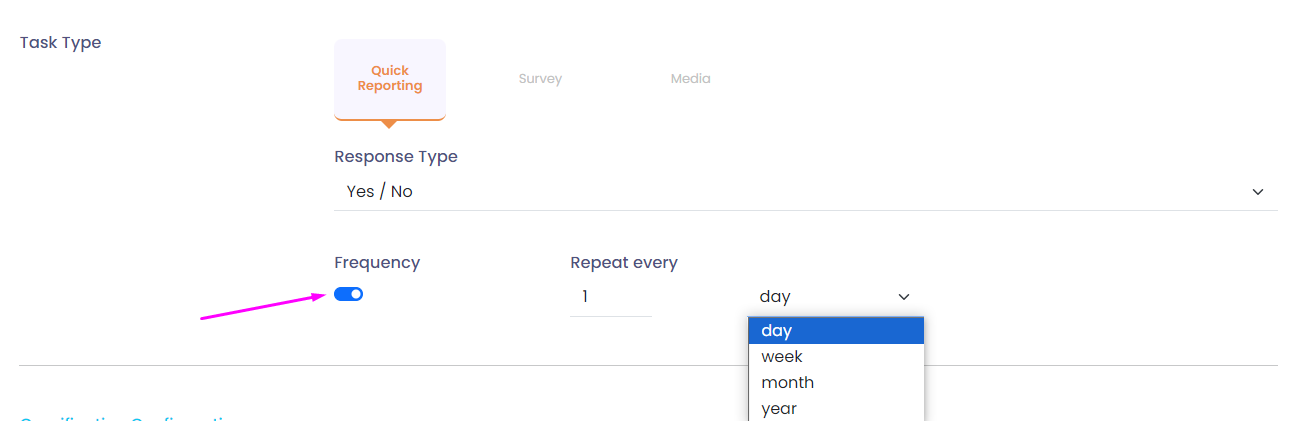Image resolution: width=1302 pixels, height=421 pixels.
Task: Click the cut-off blue heading at bottom
Action: pos(130,418)
